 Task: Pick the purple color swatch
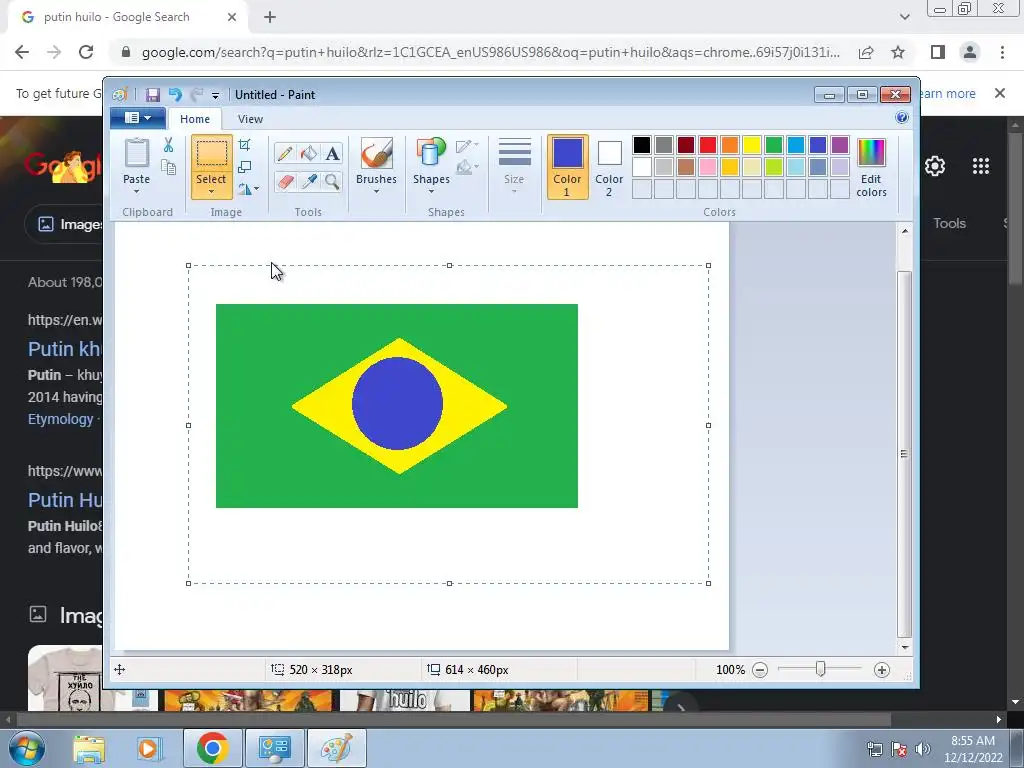840,145
